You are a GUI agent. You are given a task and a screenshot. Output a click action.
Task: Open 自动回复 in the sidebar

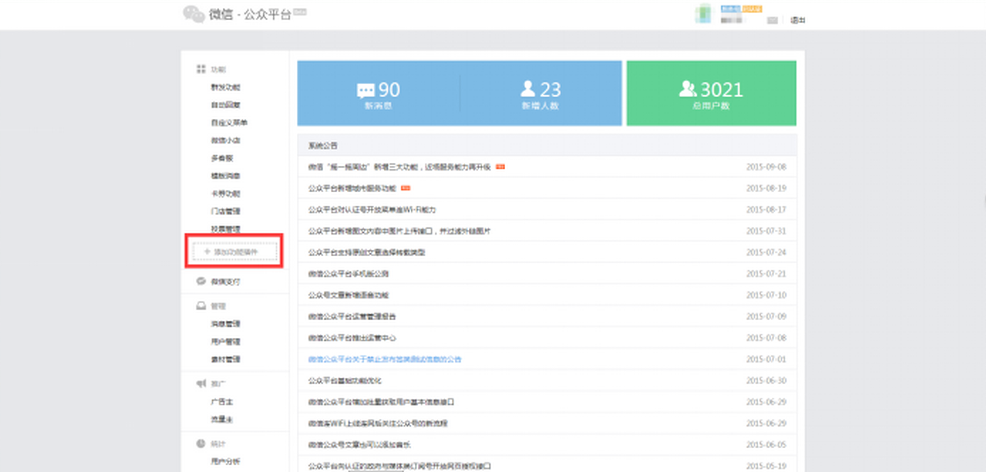[225, 105]
